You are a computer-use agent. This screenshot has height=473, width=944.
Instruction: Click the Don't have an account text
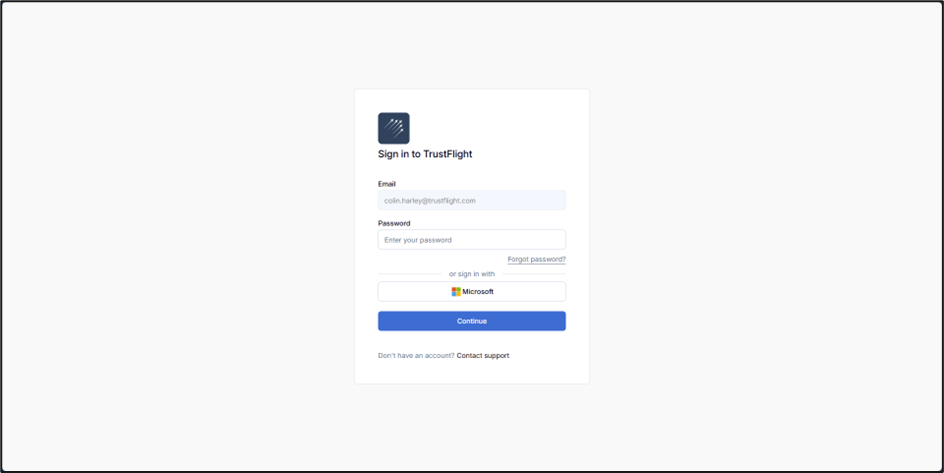pyautogui.click(x=416, y=356)
